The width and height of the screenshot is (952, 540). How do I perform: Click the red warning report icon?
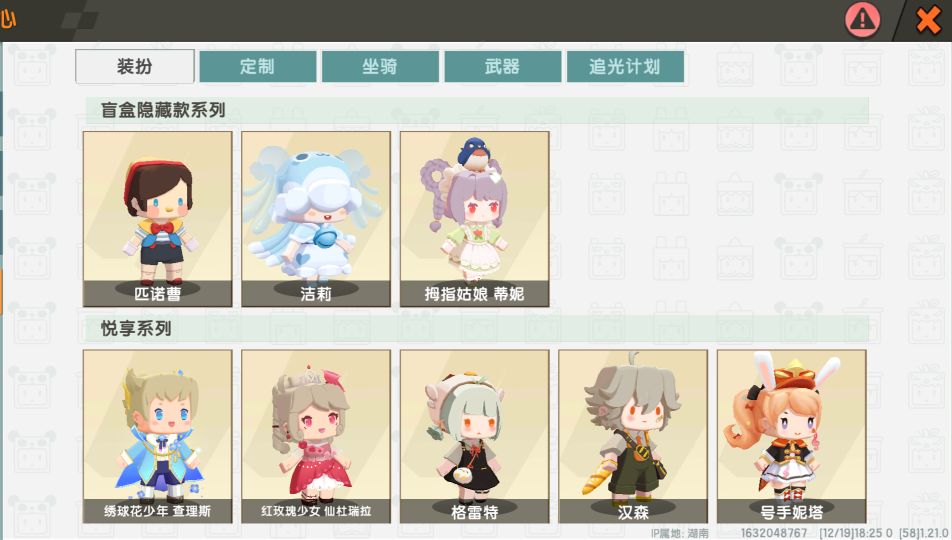click(863, 20)
